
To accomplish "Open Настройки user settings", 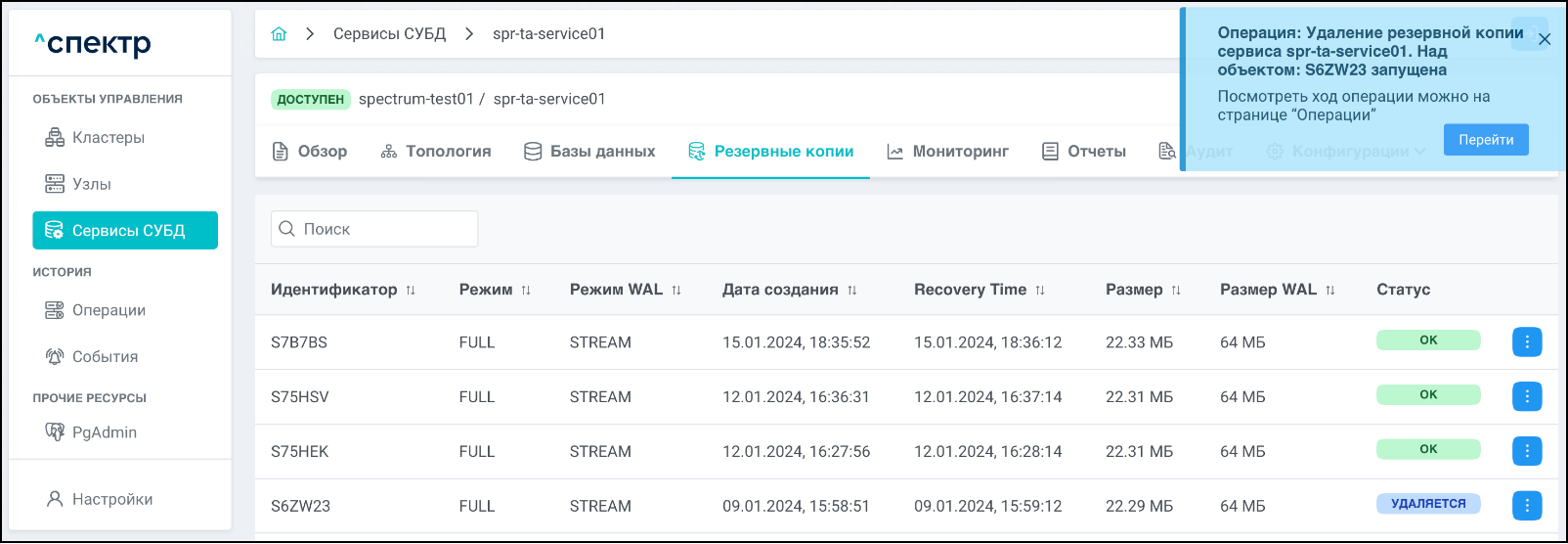I will pyautogui.click(x=111, y=499).
